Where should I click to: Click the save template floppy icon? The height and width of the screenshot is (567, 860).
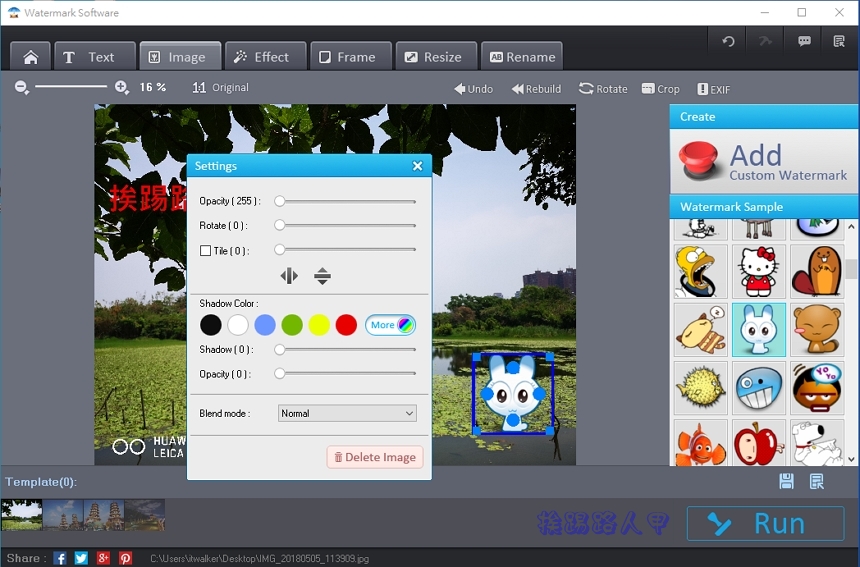click(x=786, y=482)
